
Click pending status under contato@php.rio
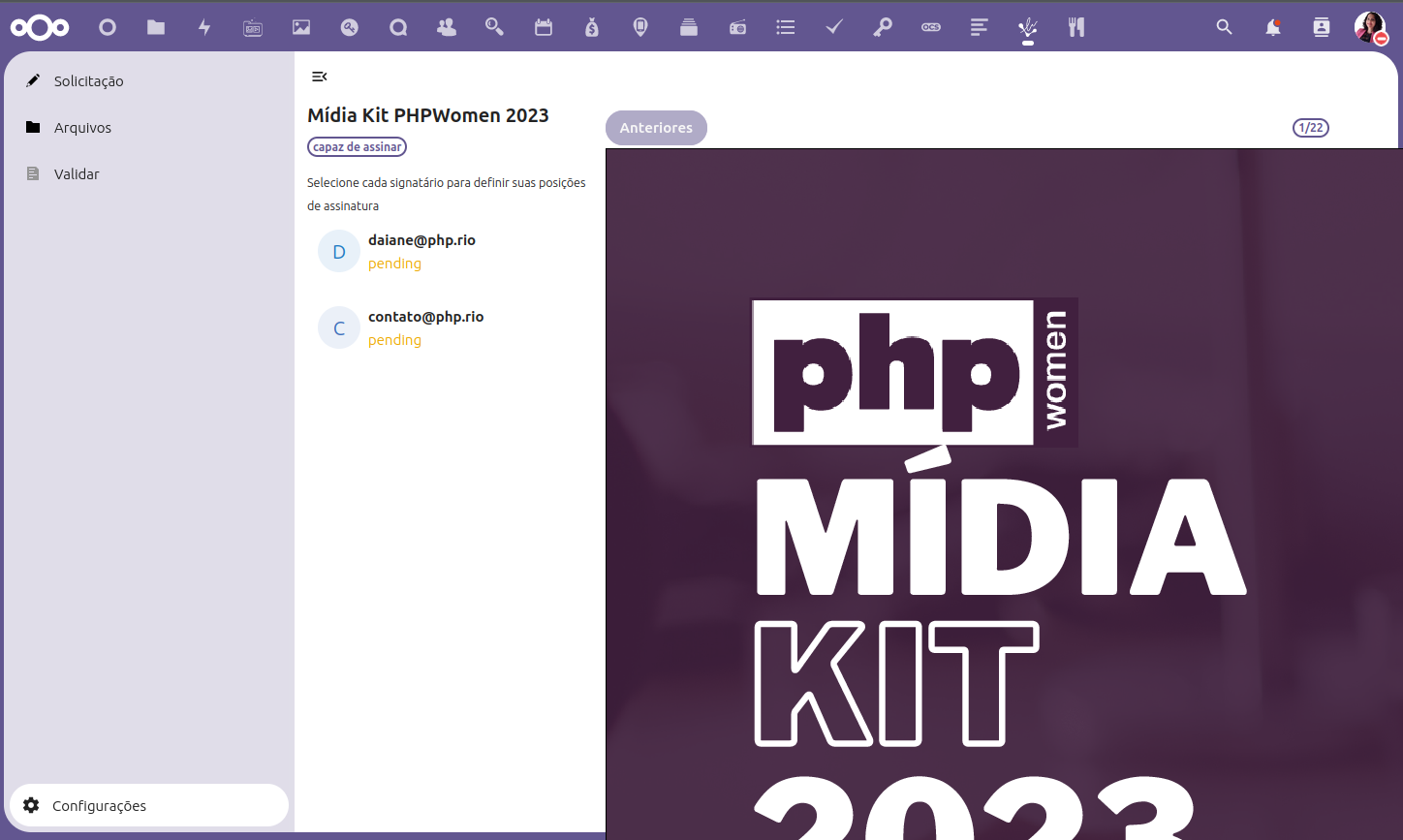[394, 340]
